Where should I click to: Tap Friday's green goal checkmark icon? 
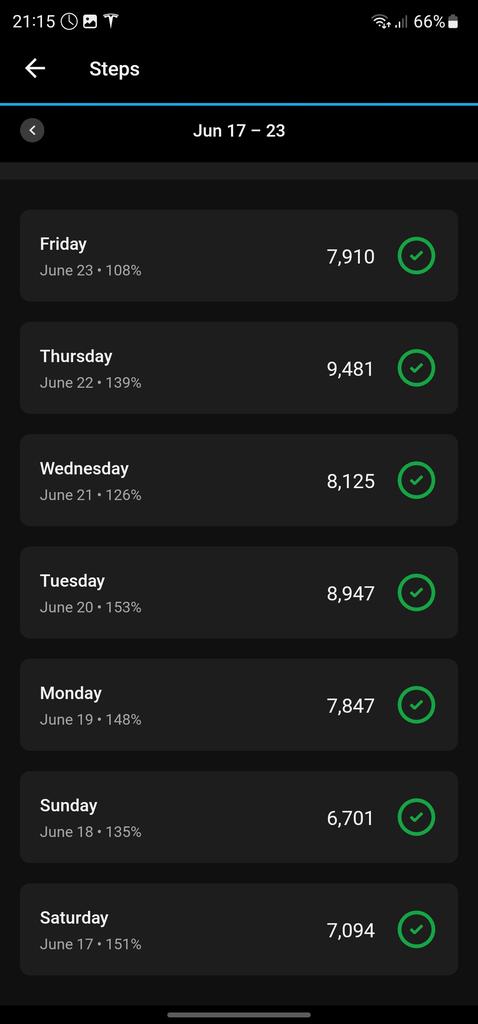tap(416, 255)
